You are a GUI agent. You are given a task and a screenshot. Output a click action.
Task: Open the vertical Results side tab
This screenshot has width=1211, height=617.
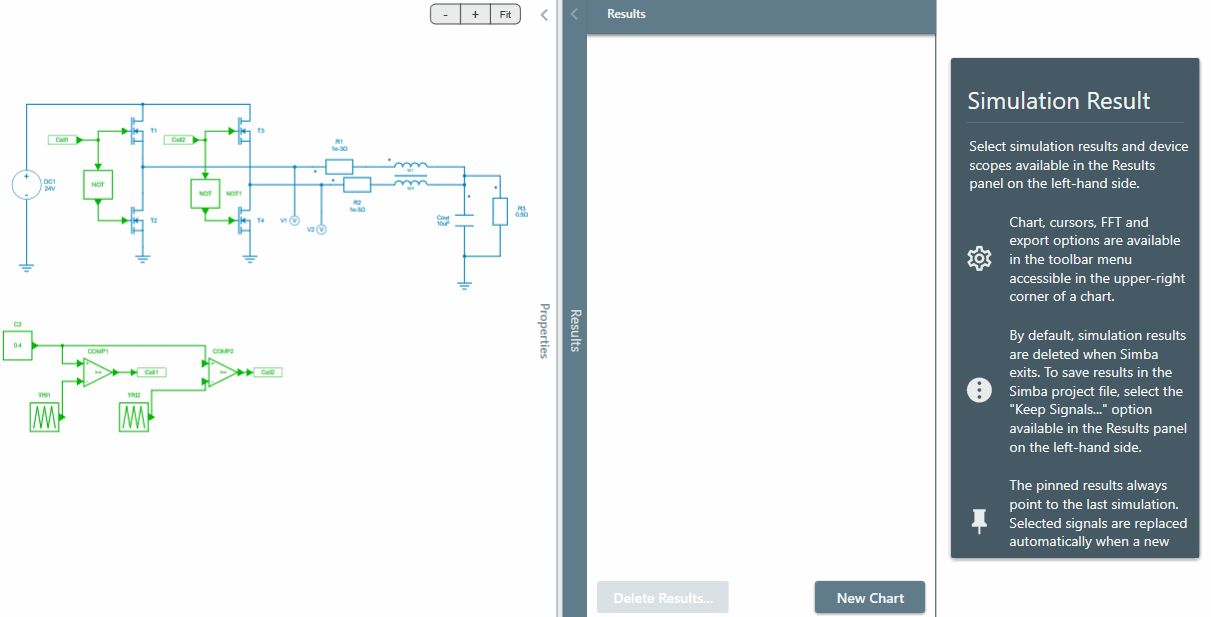575,330
